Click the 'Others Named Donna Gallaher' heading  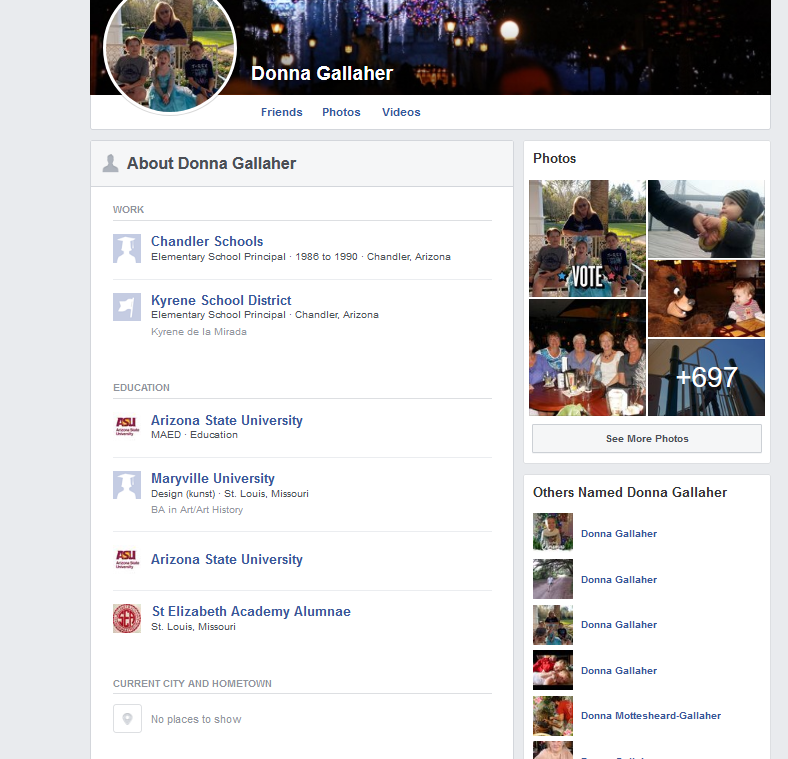(x=630, y=492)
